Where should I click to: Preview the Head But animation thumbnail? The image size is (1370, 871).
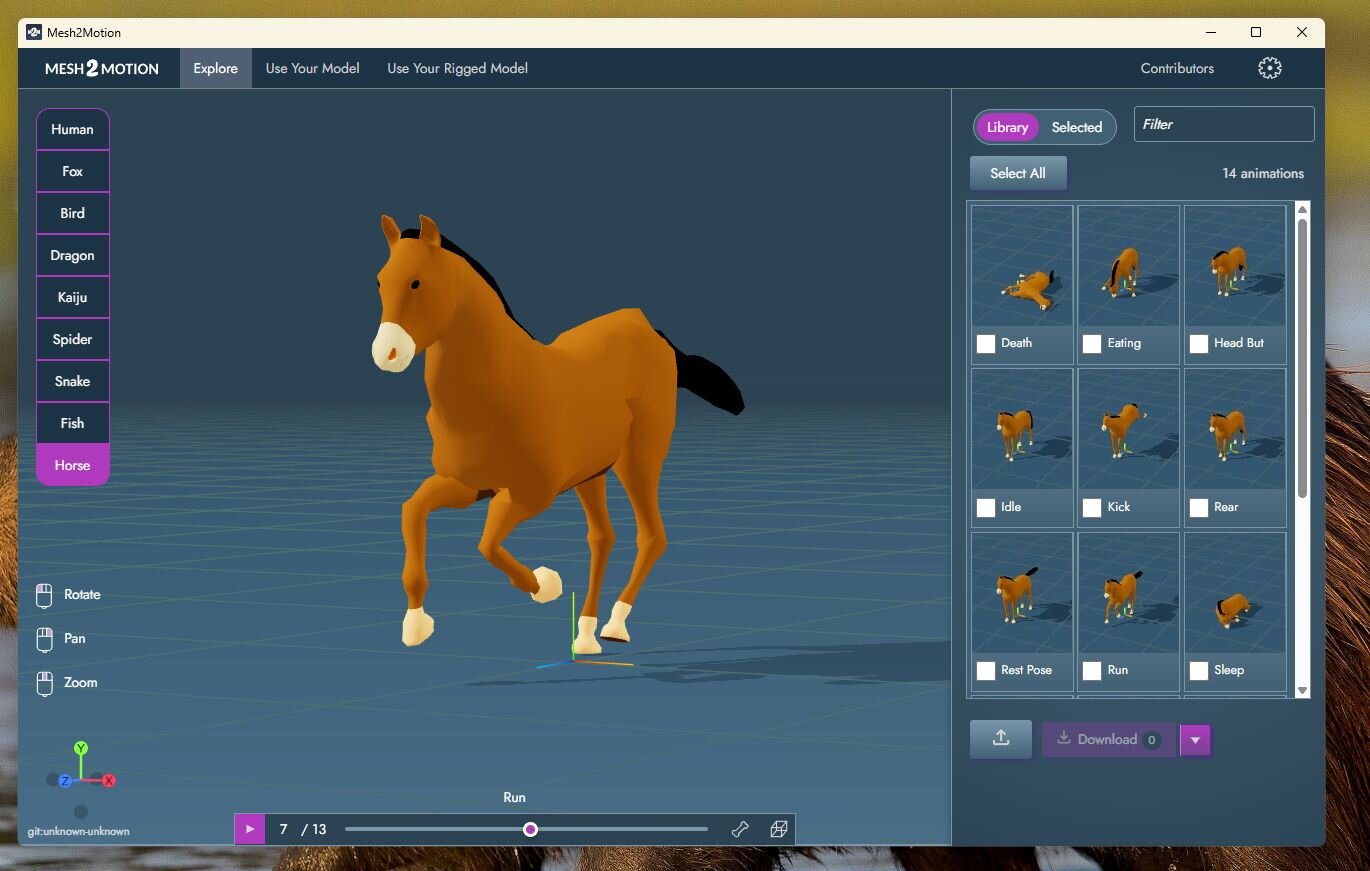point(1235,266)
